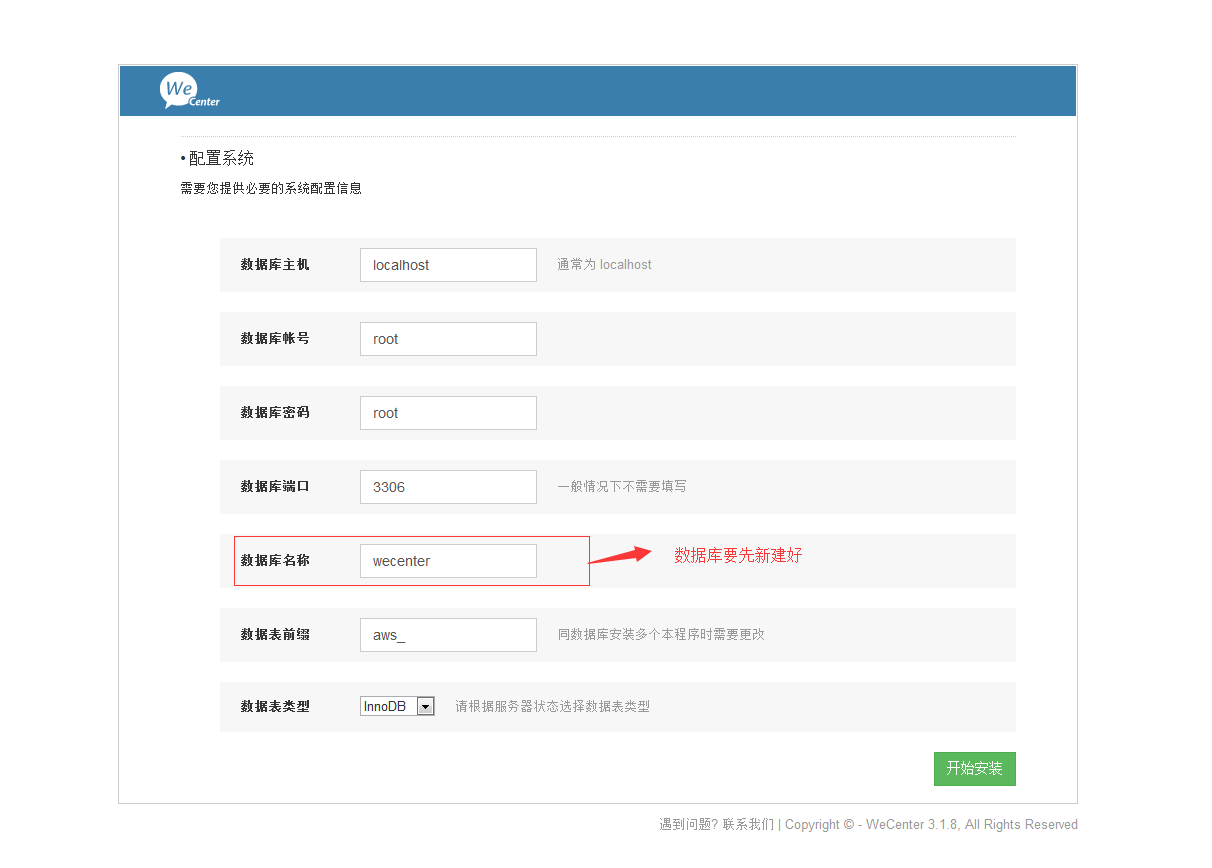Select the 数据库端口 3306 field
Viewport: 1212px width, 868px height.
point(448,487)
